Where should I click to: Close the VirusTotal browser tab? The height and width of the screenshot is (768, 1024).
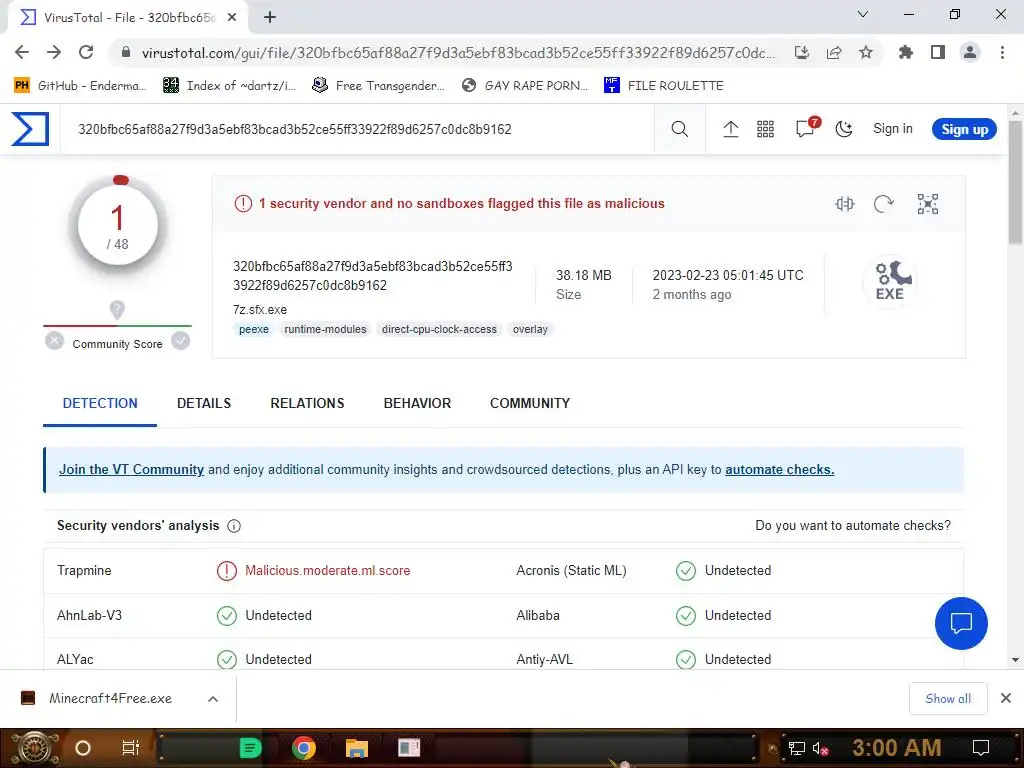coord(232,17)
